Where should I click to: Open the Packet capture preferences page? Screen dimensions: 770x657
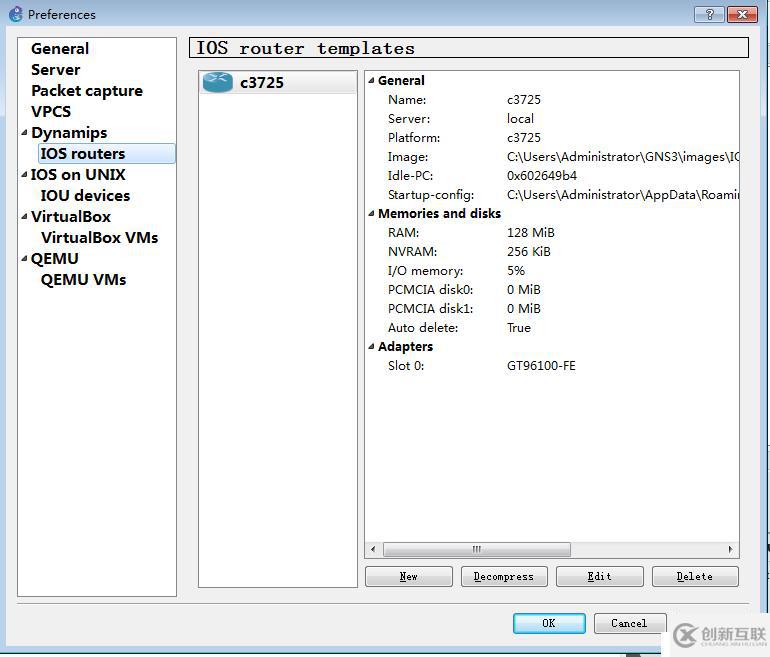point(87,91)
